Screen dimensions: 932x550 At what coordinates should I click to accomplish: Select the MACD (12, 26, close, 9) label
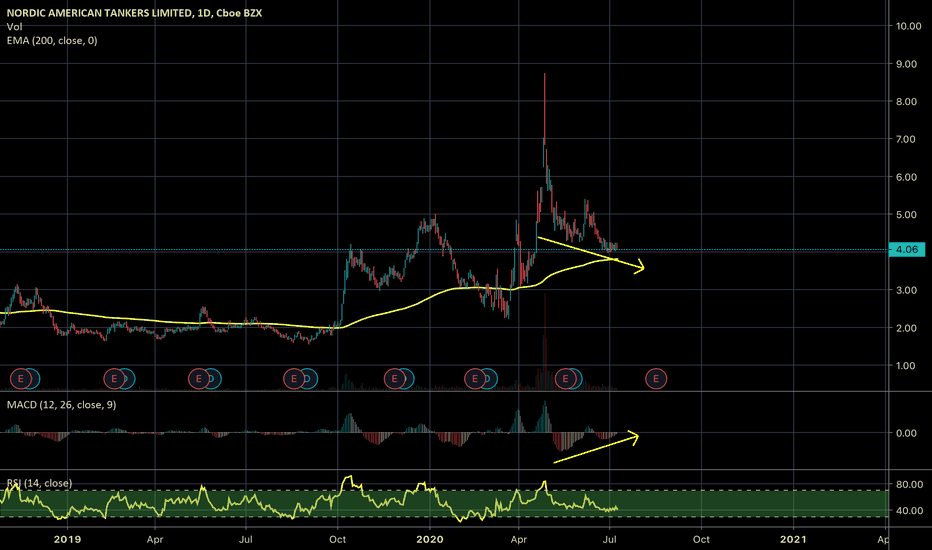point(61,405)
